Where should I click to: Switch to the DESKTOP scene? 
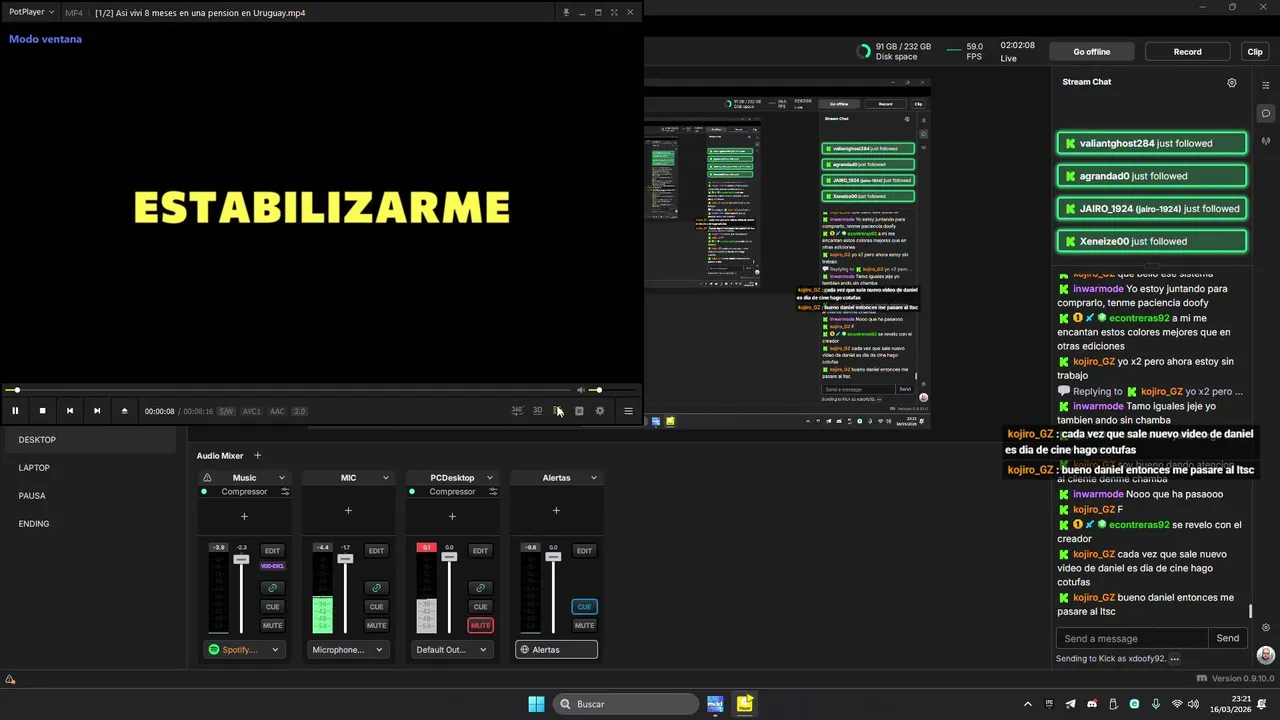coord(90,440)
